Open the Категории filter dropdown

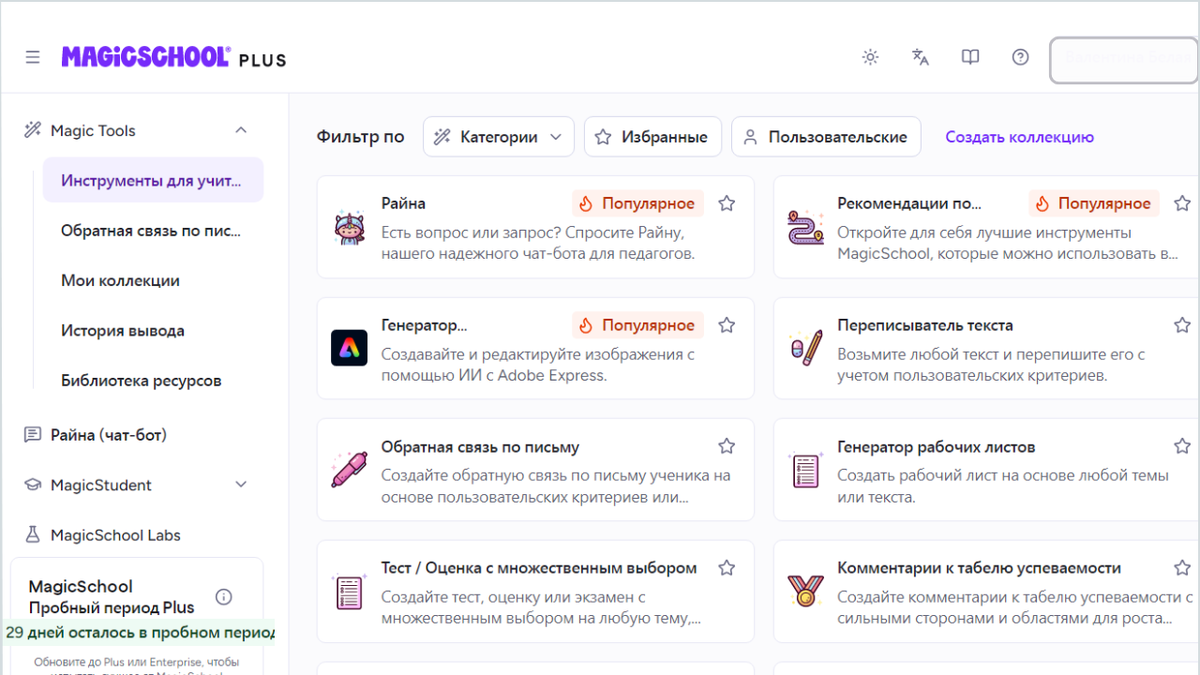[x=499, y=137]
